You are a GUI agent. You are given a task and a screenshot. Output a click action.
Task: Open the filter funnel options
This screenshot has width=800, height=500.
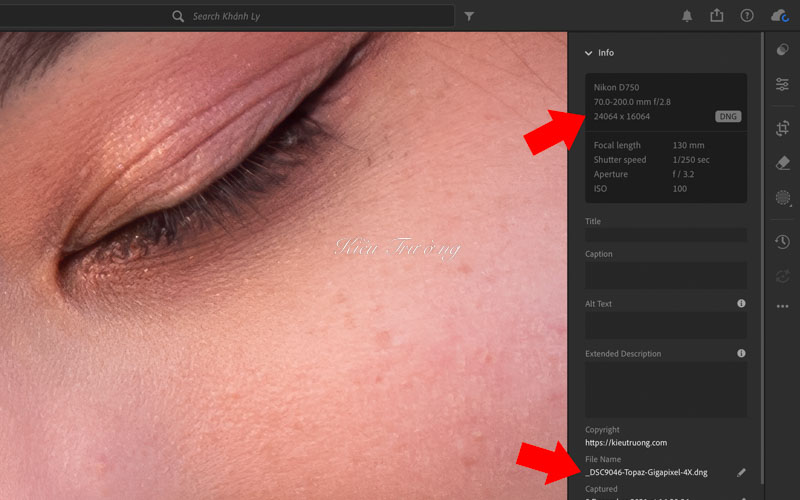pyautogui.click(x=469, y=16)
